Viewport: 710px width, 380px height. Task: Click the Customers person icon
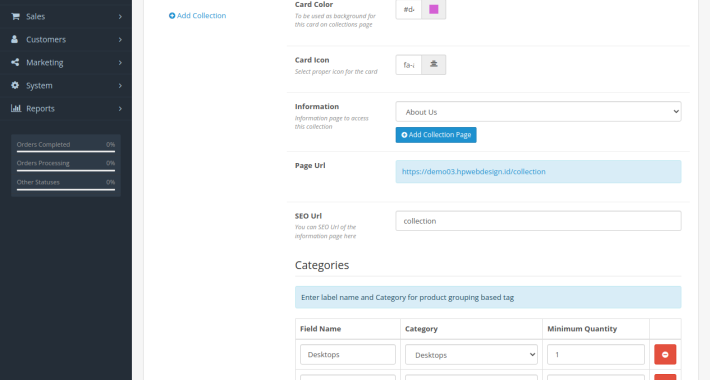tap(14, 39)
